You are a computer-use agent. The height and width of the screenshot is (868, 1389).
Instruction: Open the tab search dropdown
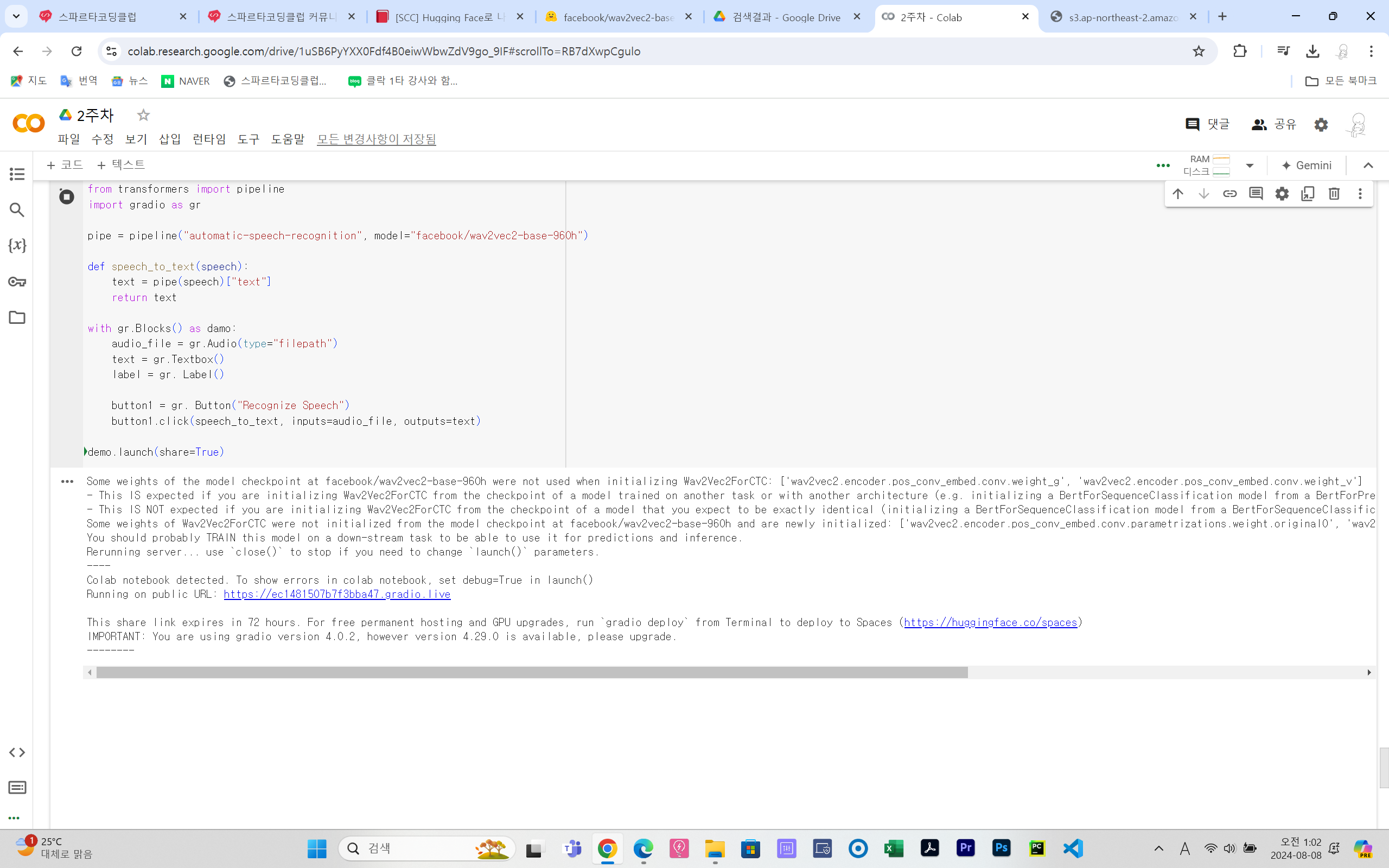point(16,17)
